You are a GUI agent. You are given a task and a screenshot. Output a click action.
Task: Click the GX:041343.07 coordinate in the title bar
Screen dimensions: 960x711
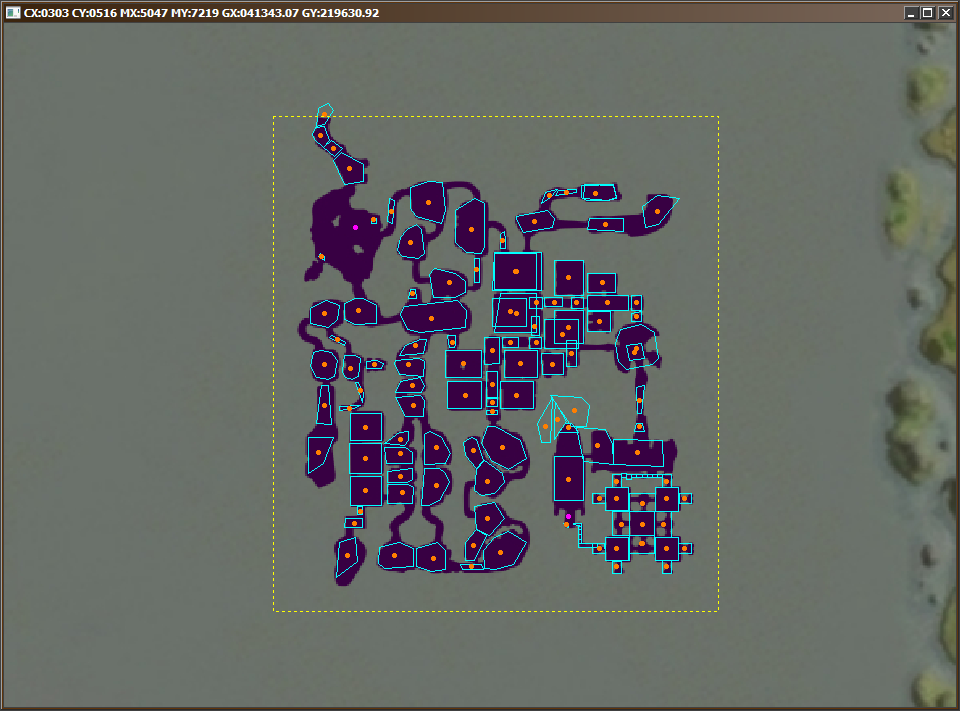(x=260, y=13)
